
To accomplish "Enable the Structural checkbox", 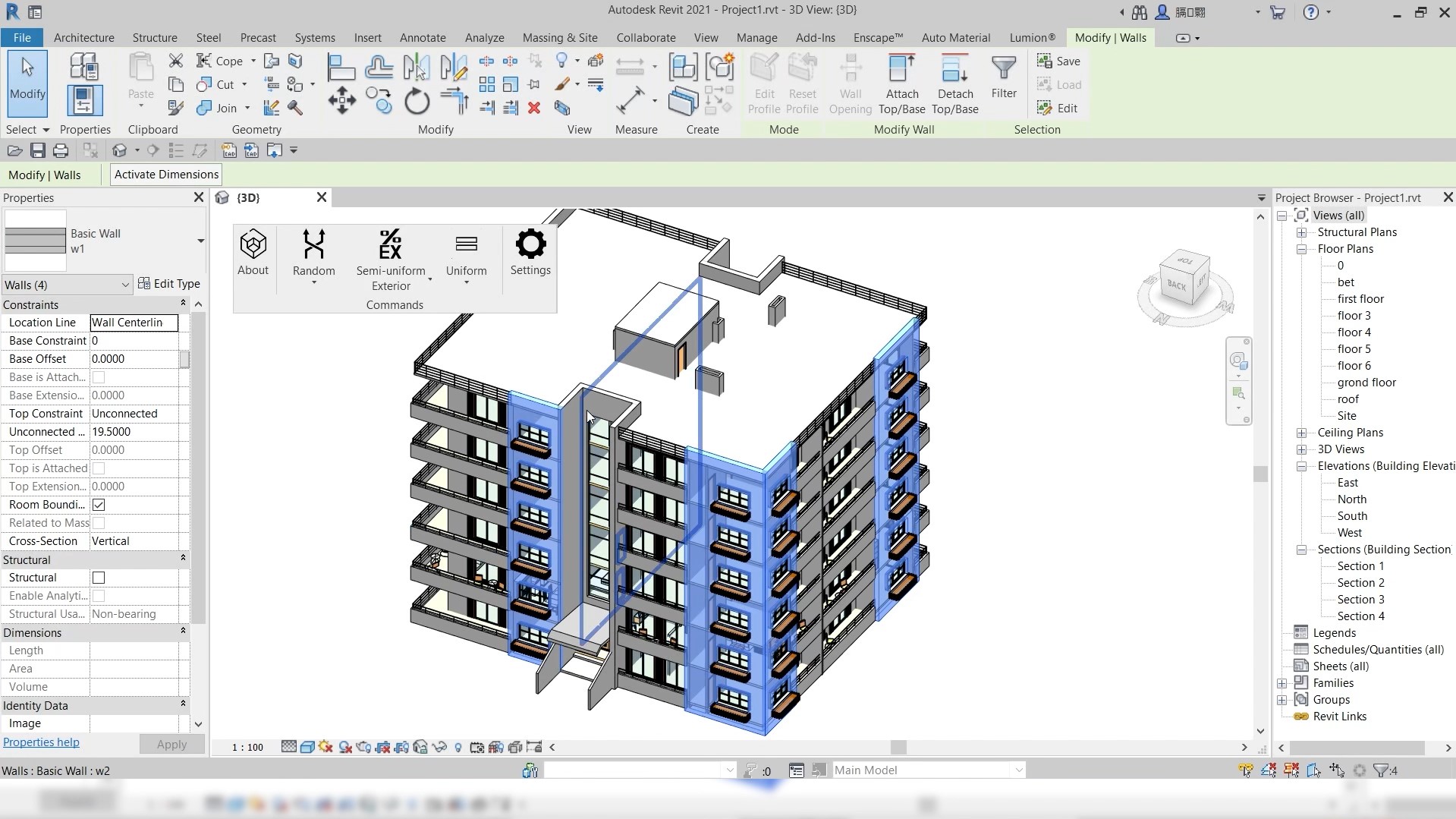I will [x=99, y=578].
